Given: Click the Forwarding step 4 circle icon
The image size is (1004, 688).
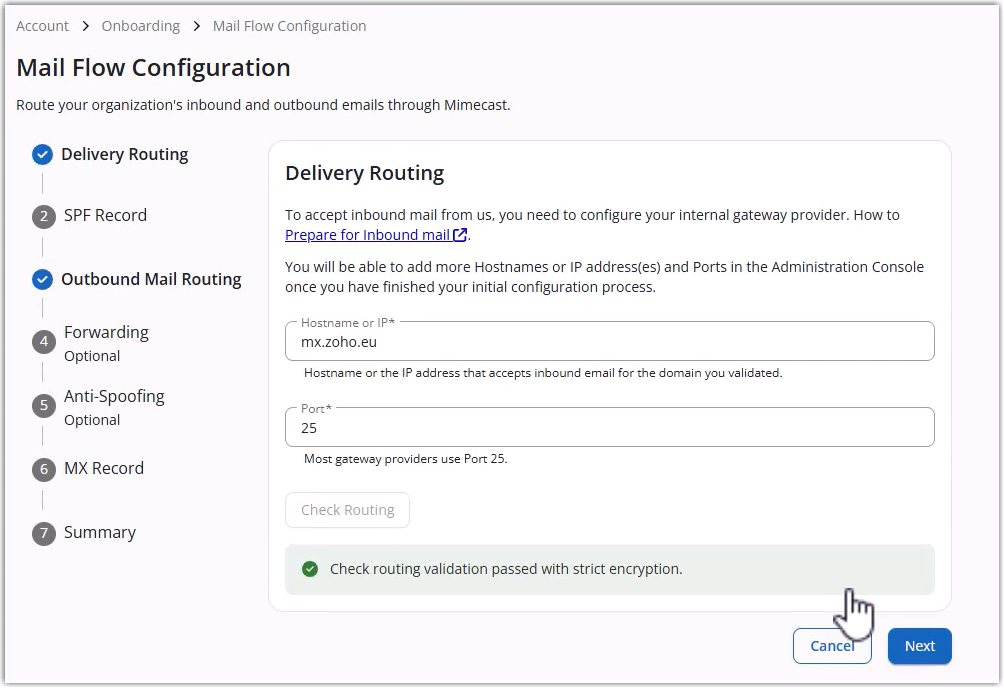Looking at the screenshot, I should coord(42,342).
